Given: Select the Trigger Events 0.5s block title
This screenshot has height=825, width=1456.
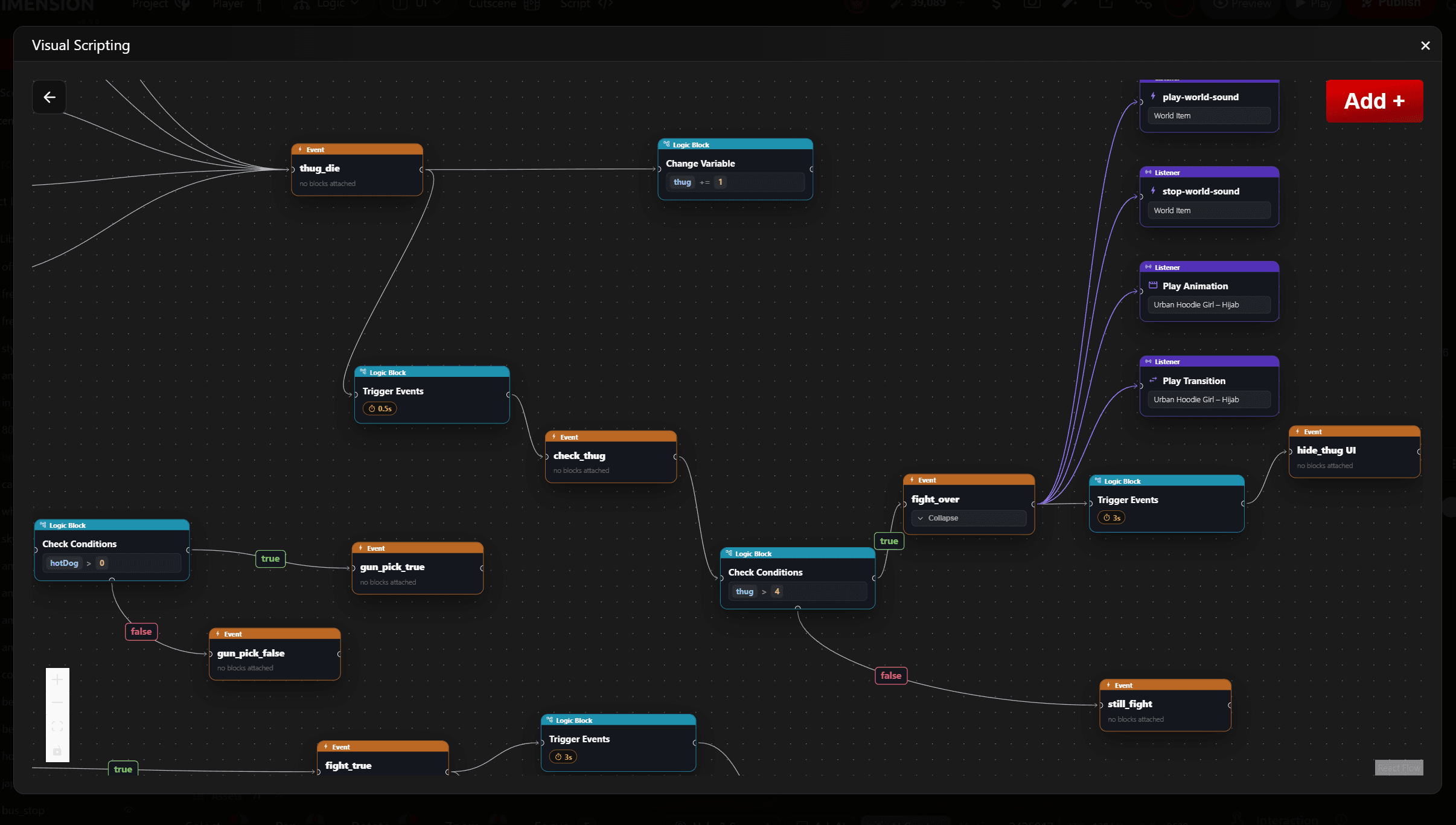Looking at the screenshot, I should point(393,391).
